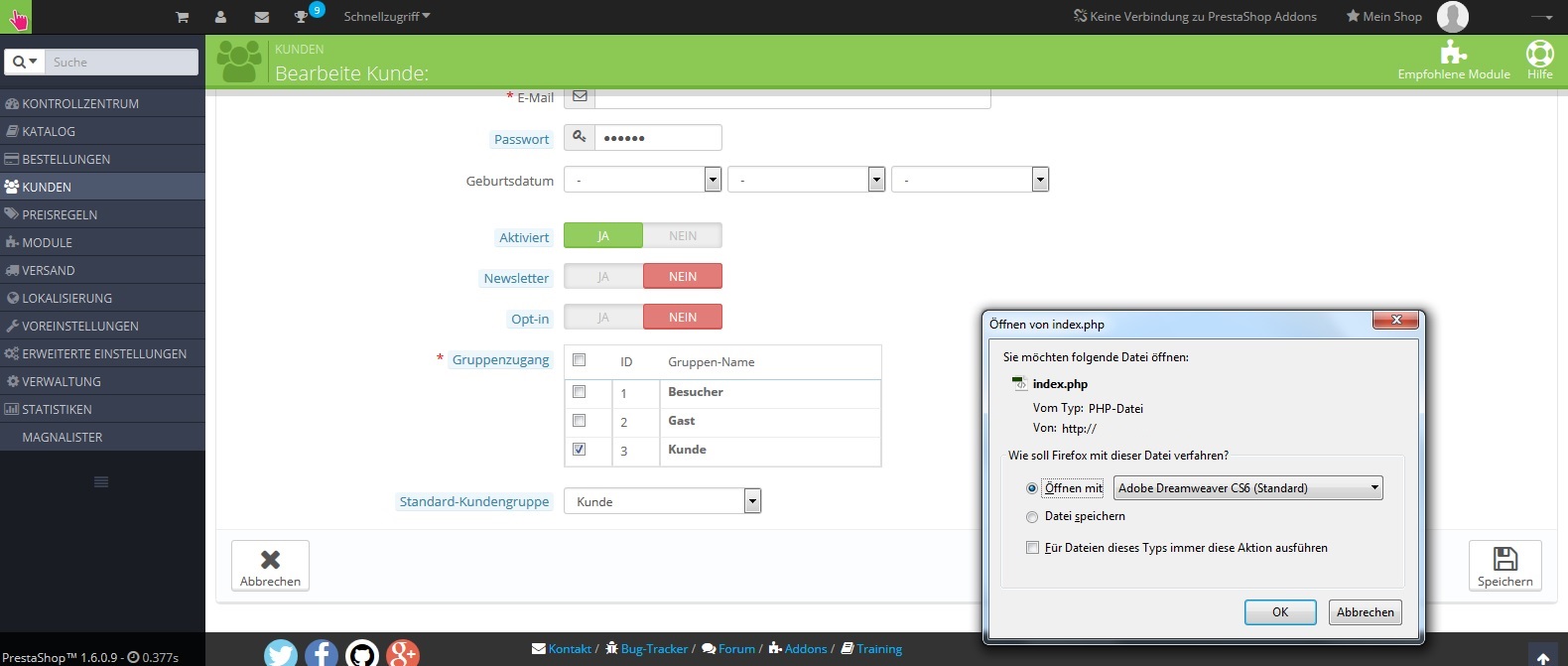This screenshot has height=666, width=1568.
Task: Open Standard-Kundengruppe dropdown
Action: click(x=662, y=501)
